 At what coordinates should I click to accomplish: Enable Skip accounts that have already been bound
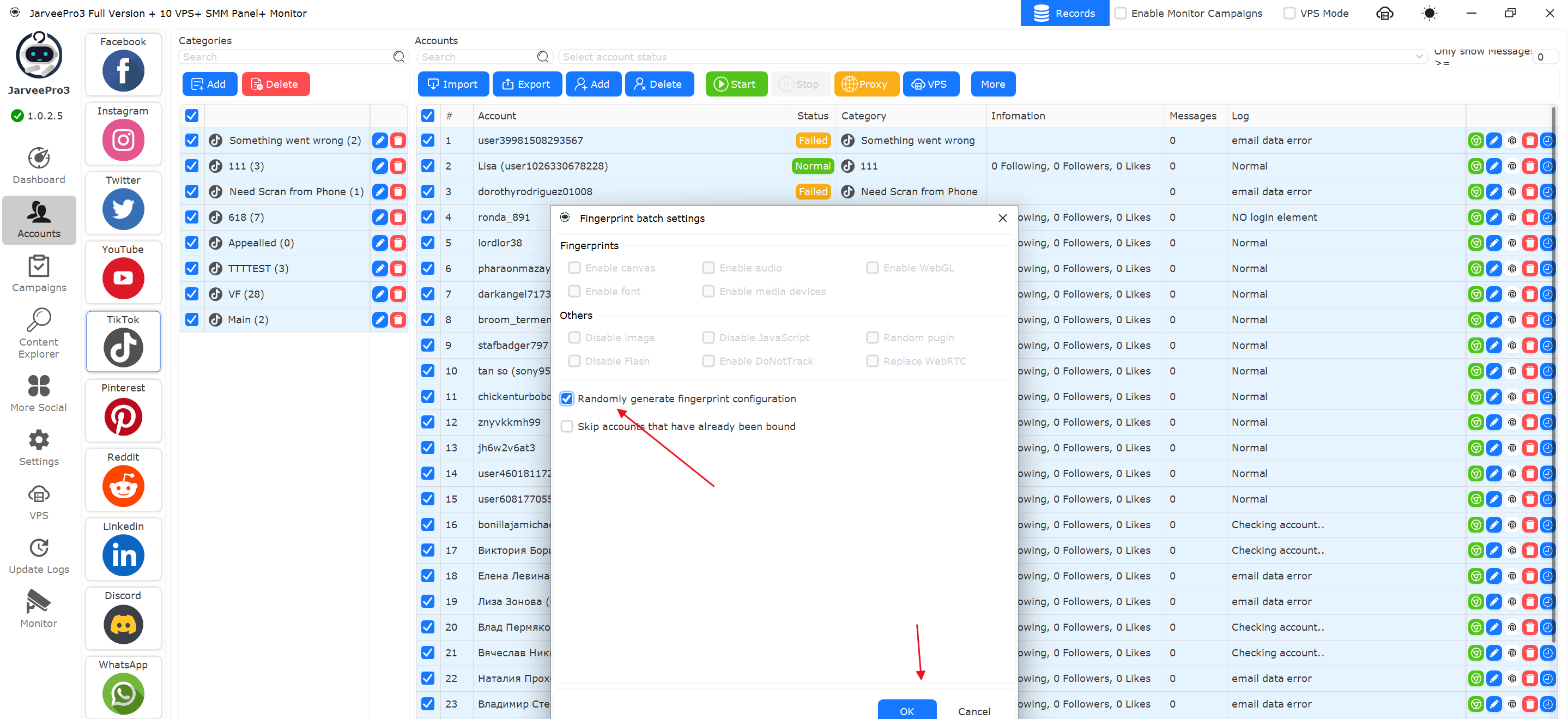tap(567, 426)
